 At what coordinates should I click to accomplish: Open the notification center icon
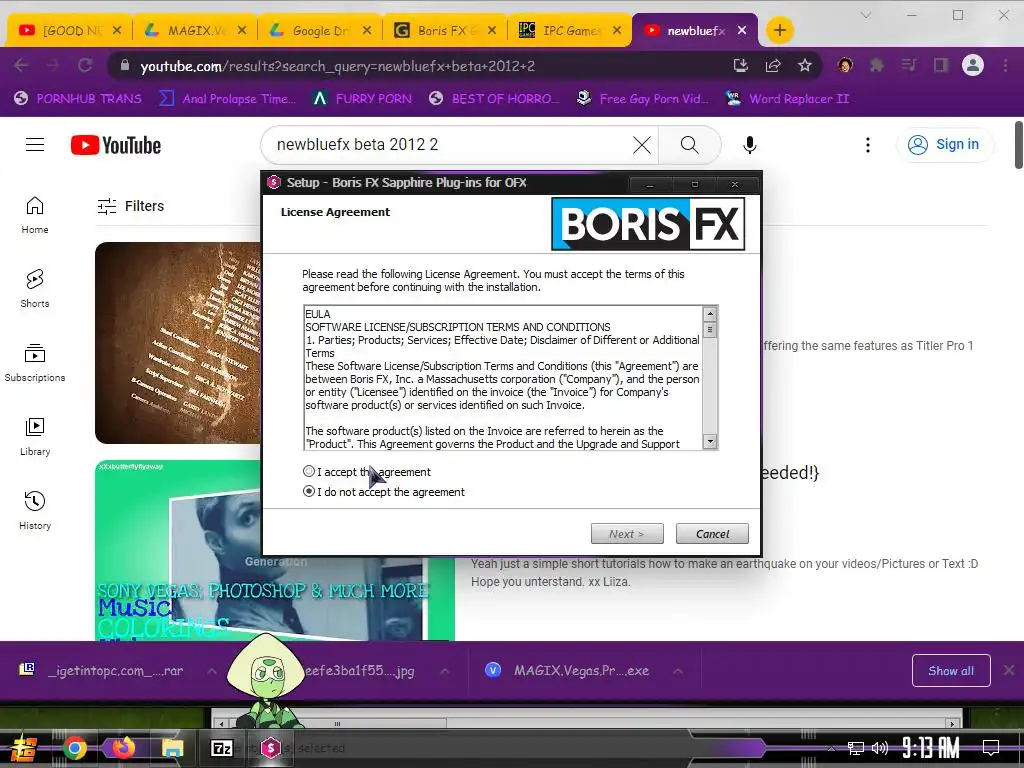[x=991, y=747]
